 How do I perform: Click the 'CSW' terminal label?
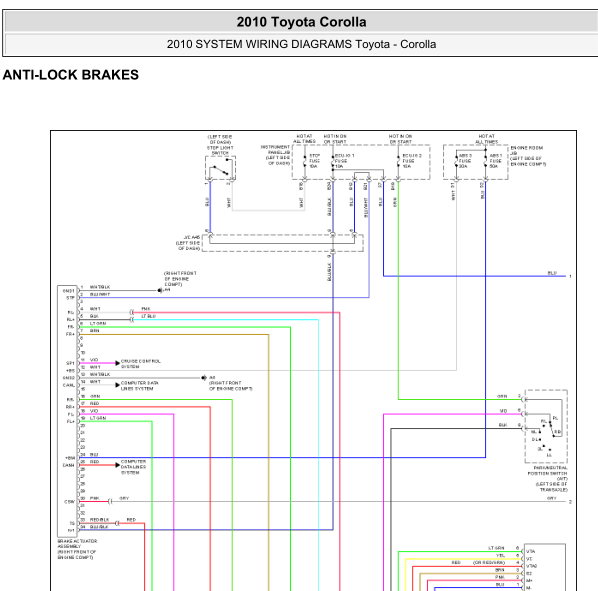pyautogui.click(x=70, y=502)
